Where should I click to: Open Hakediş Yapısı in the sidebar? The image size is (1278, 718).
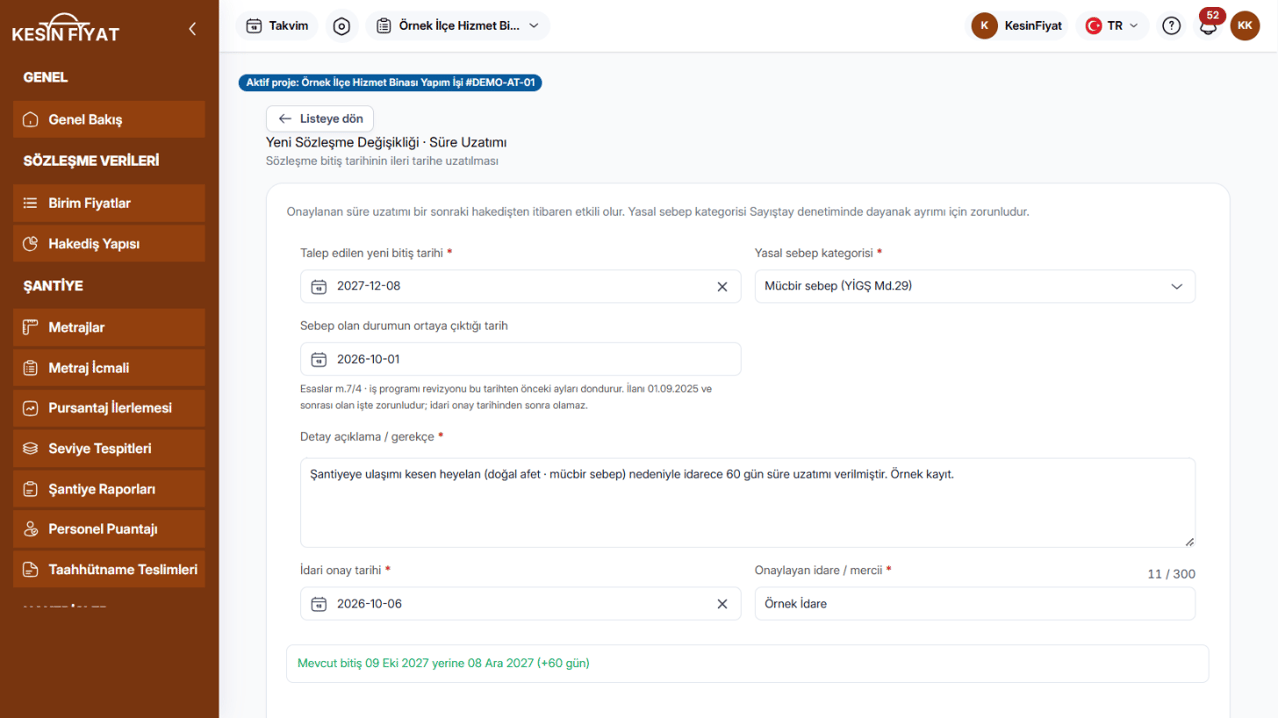[x=109, y=244]
